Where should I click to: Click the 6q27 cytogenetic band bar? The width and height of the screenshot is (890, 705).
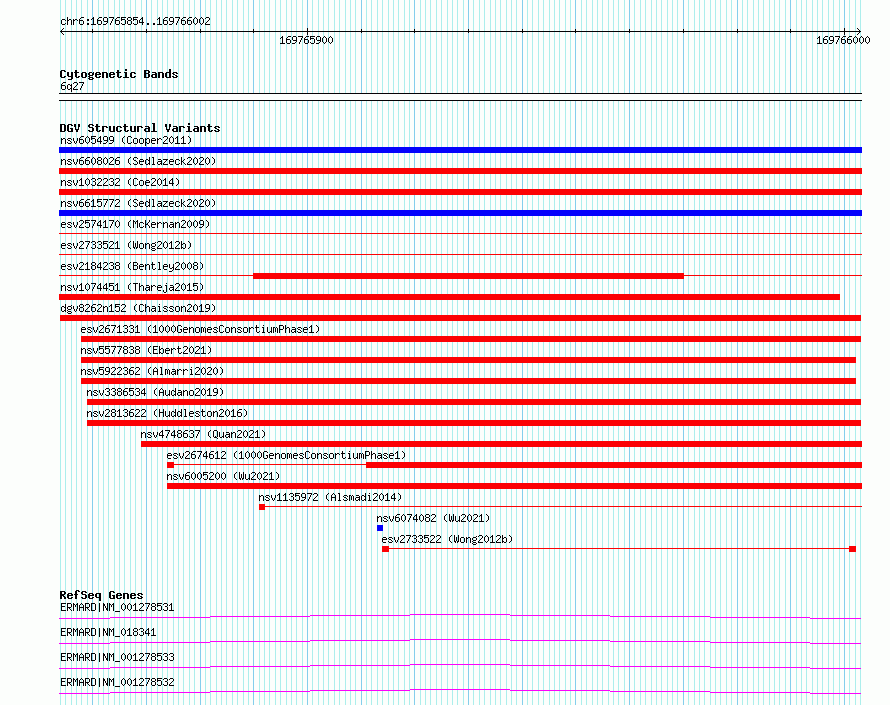[460, 97]
